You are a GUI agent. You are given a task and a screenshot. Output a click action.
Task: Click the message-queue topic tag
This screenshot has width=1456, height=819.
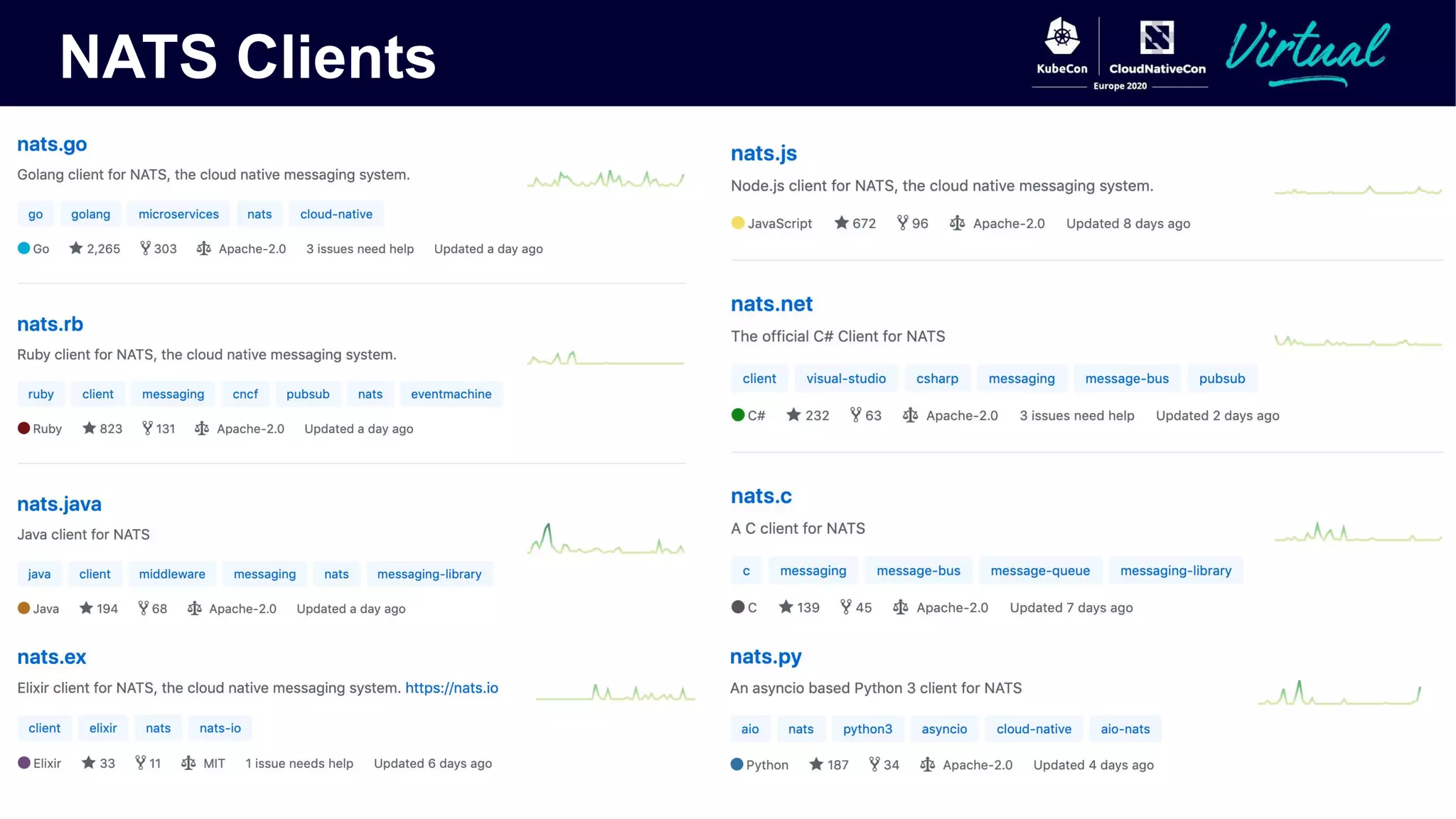[x=1039, y=570]
